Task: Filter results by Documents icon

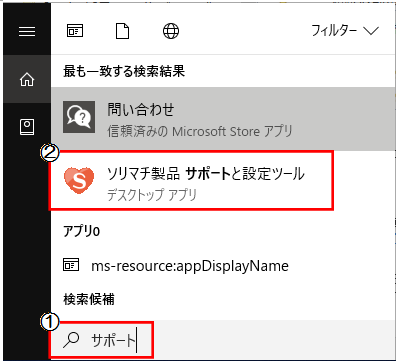Action: tap(122, 31)
